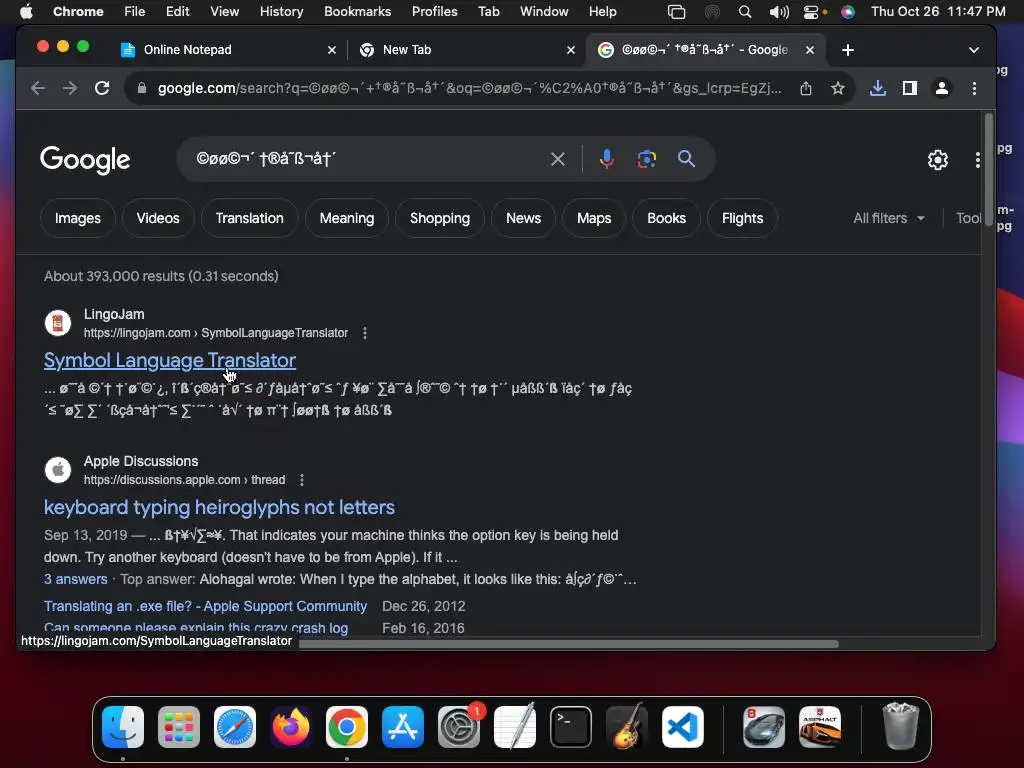Select the Flights filter chip
Viewport: 1024px width, 768px height.
(742, 218)
